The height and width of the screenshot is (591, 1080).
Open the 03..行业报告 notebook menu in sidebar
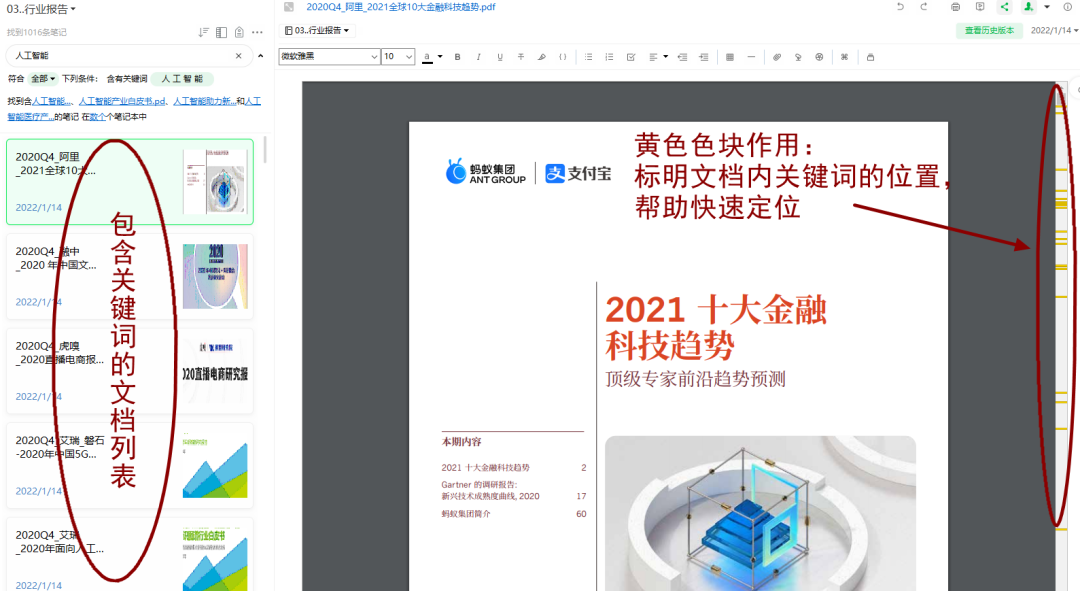(41, 9)
